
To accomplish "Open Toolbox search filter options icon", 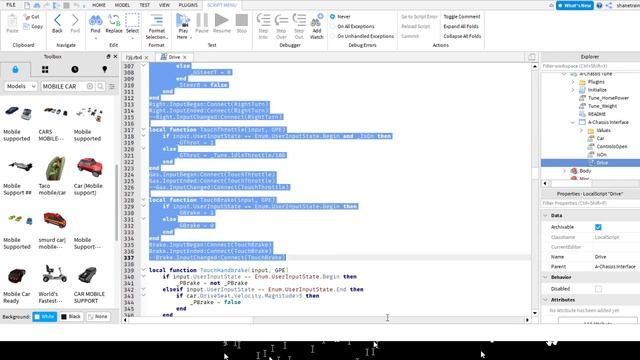I will pyautogui.click(x=112, y=86).
